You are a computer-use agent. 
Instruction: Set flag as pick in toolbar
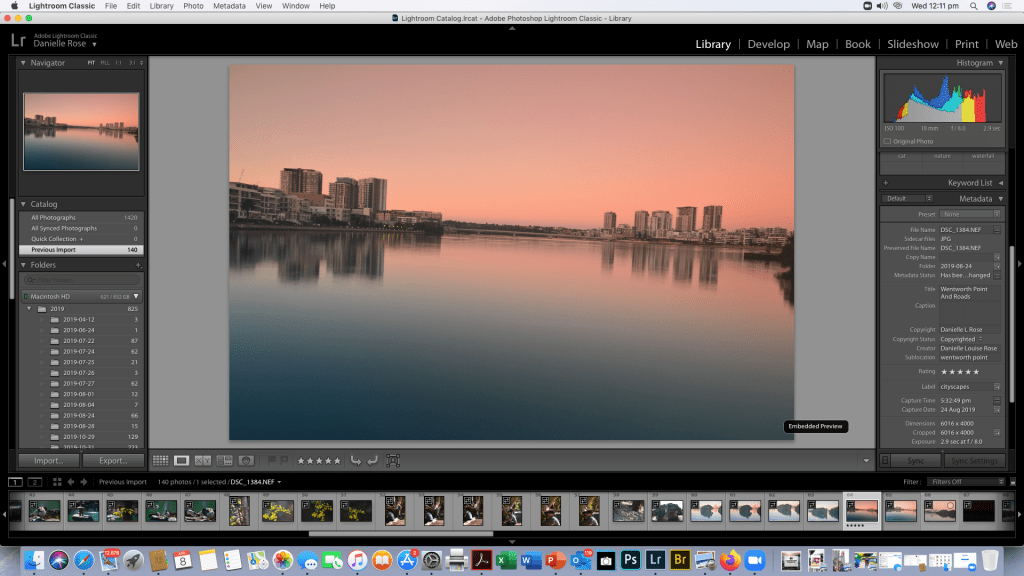click(271, 461)
